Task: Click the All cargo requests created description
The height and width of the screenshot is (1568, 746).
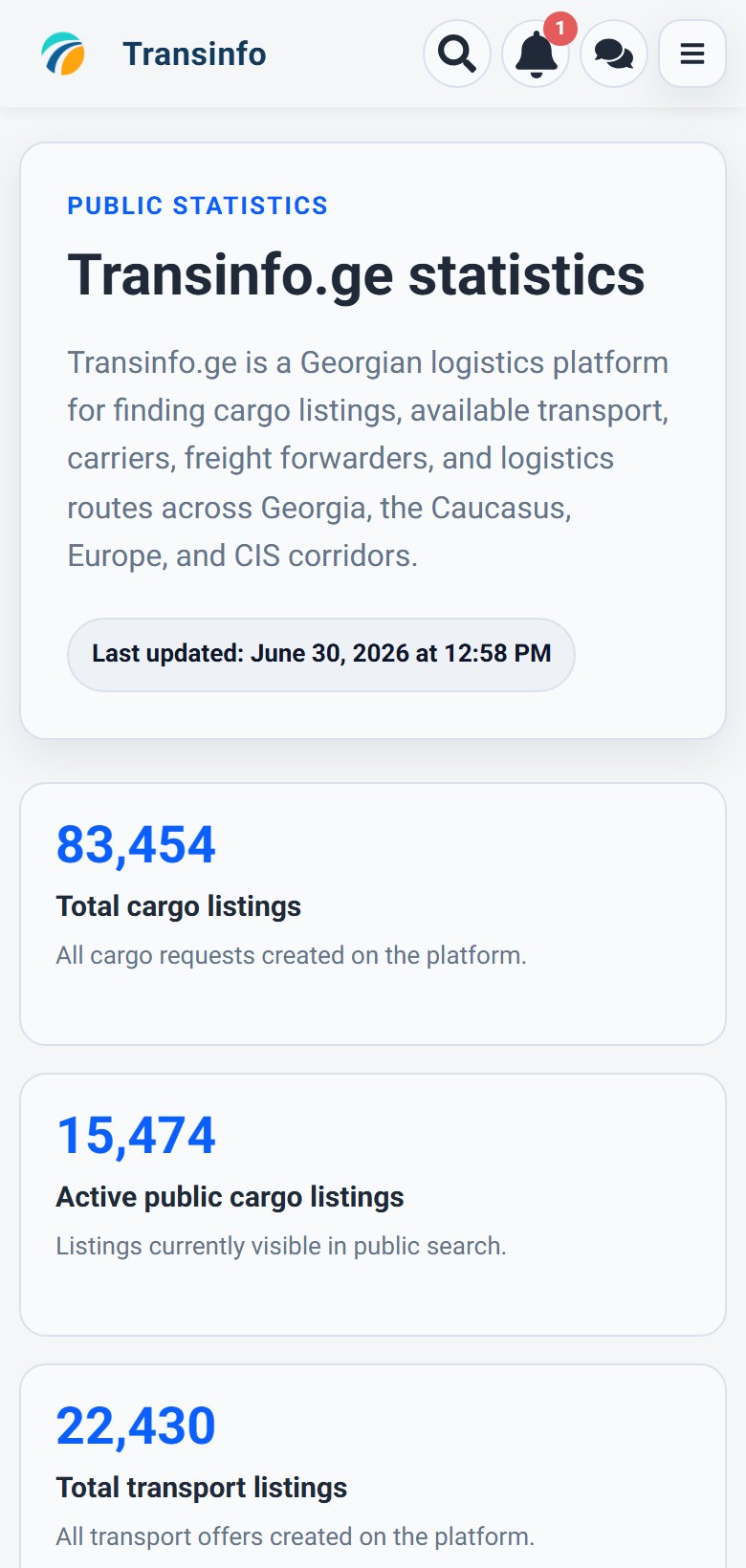Action: tap(292, 955)
